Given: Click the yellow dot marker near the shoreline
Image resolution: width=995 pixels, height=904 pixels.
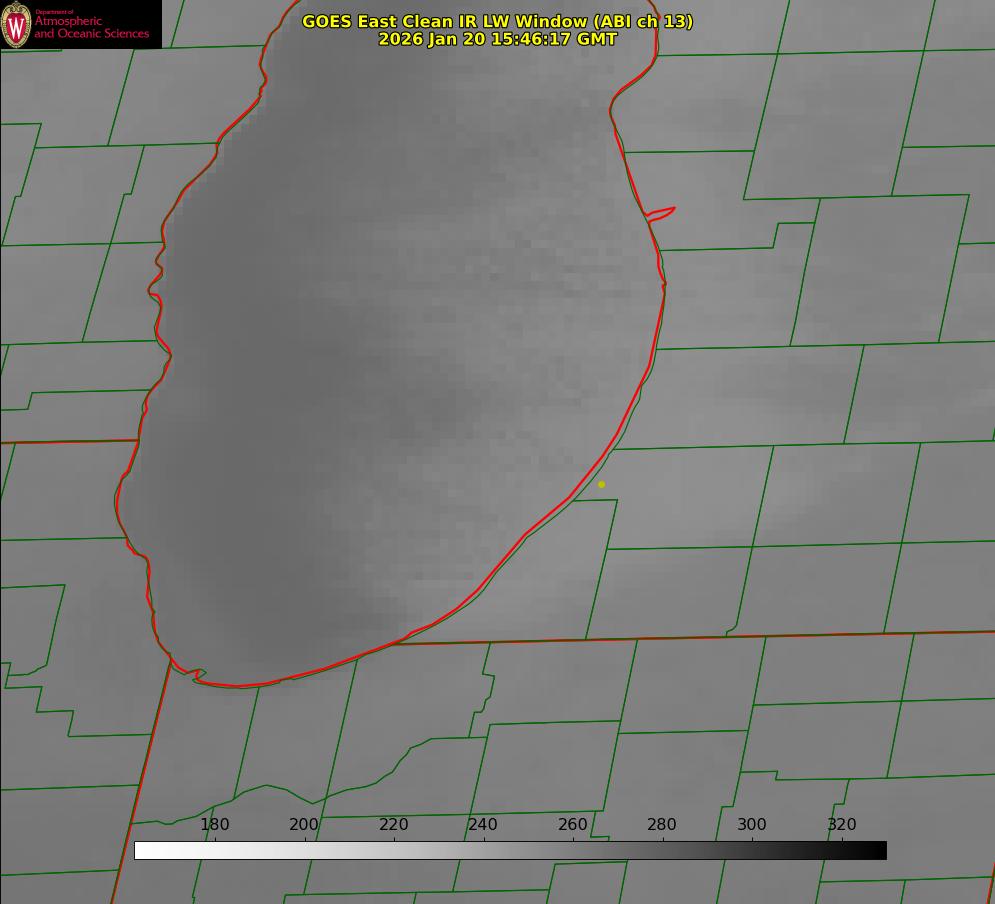Looking at the screenshot, I should [601, 484].
